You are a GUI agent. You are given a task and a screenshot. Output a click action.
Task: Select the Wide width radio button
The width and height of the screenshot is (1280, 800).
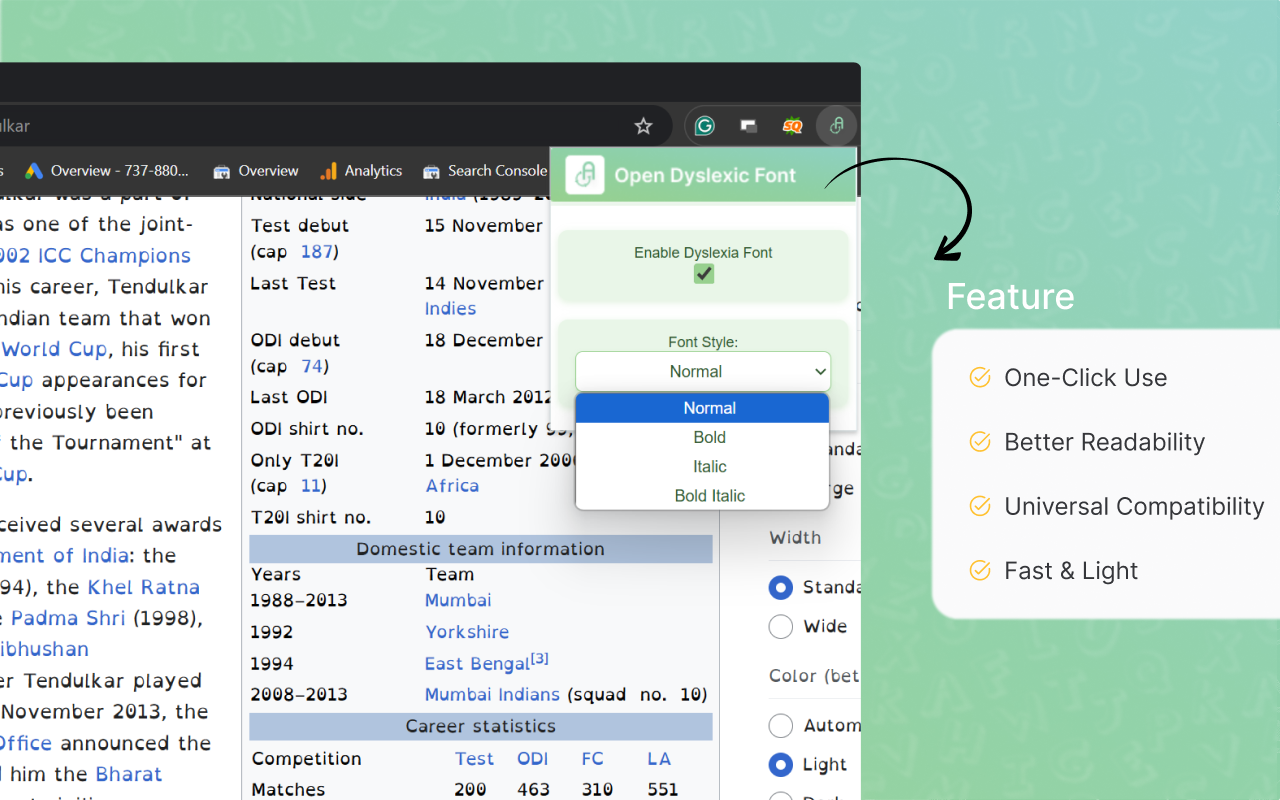click(x=781, y=626)
